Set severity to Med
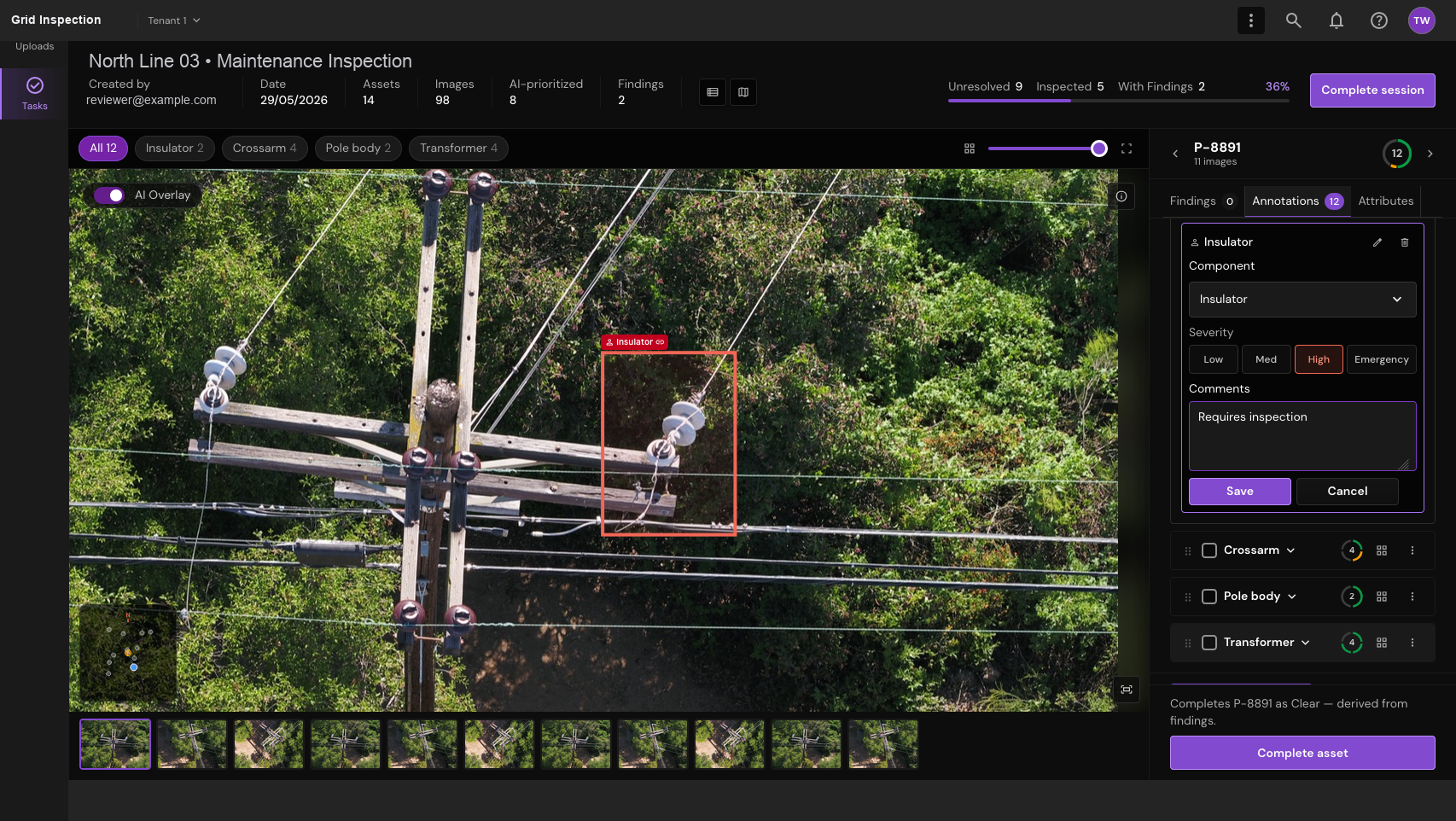 click(1267, 359)
